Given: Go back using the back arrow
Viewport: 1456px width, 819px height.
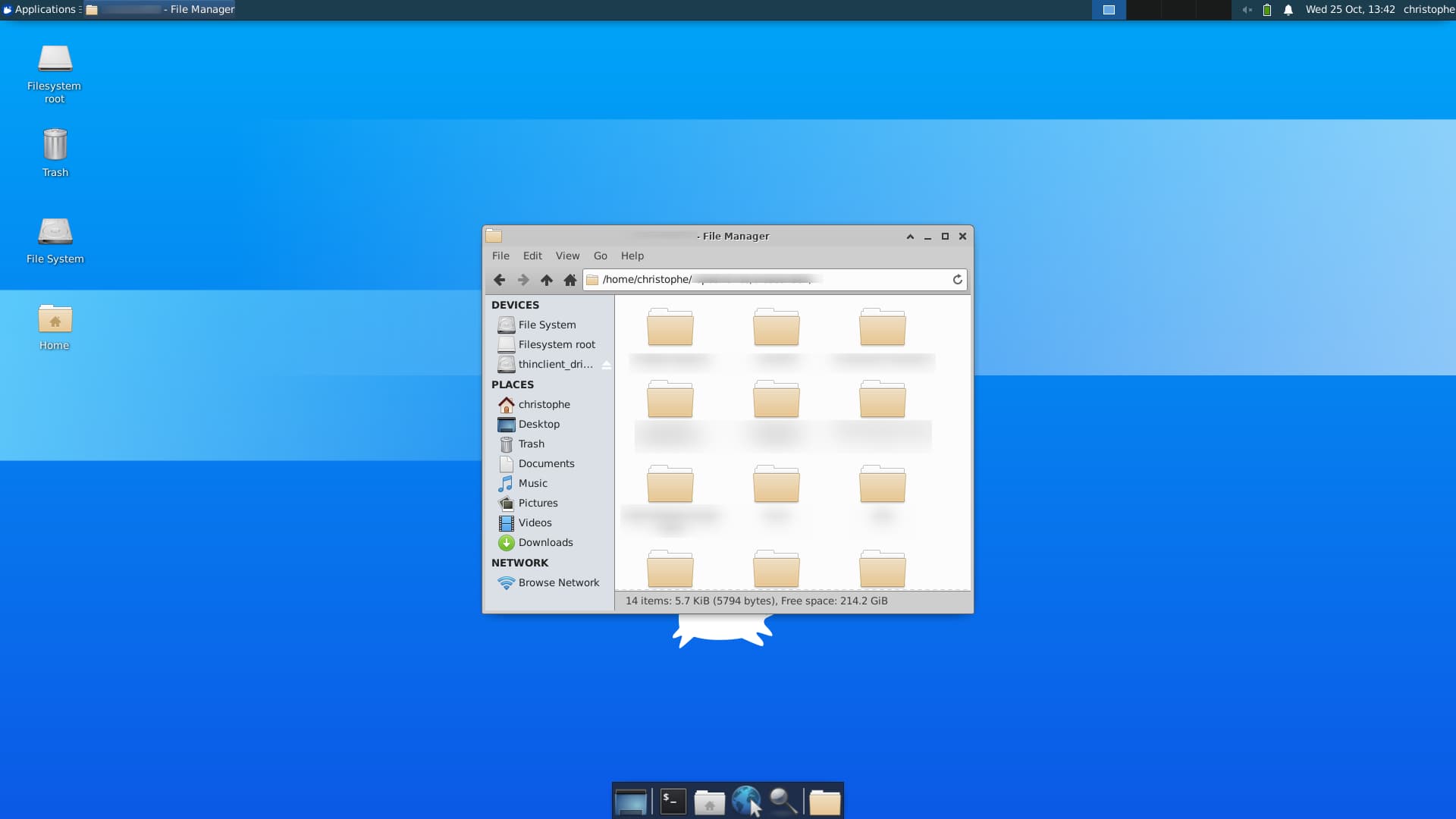Looking at the screenshot, I should pyautogui.click(x=499, y=280).
